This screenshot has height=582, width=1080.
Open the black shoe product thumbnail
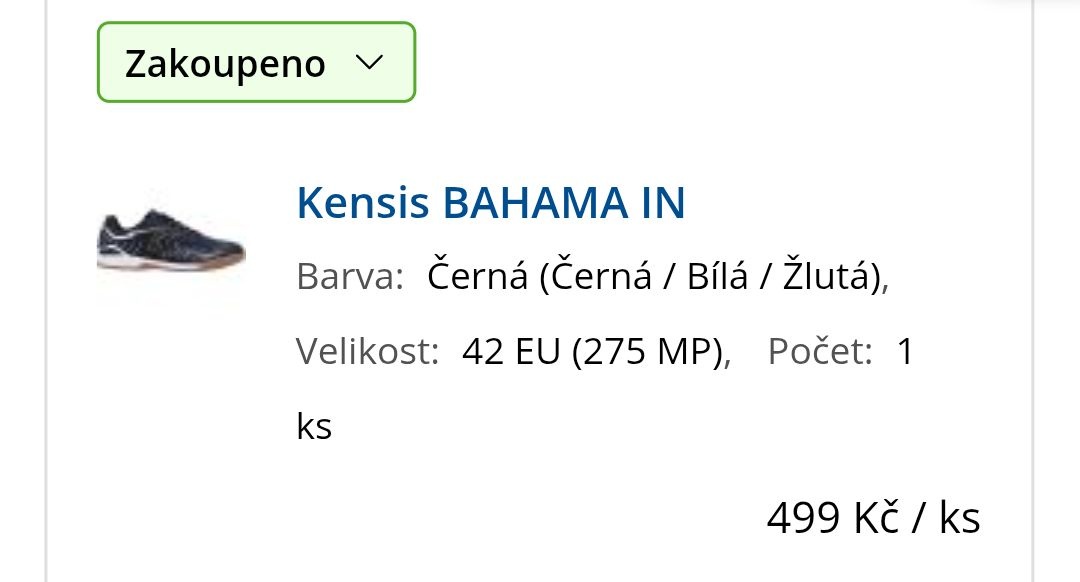(x=171, y=242)
